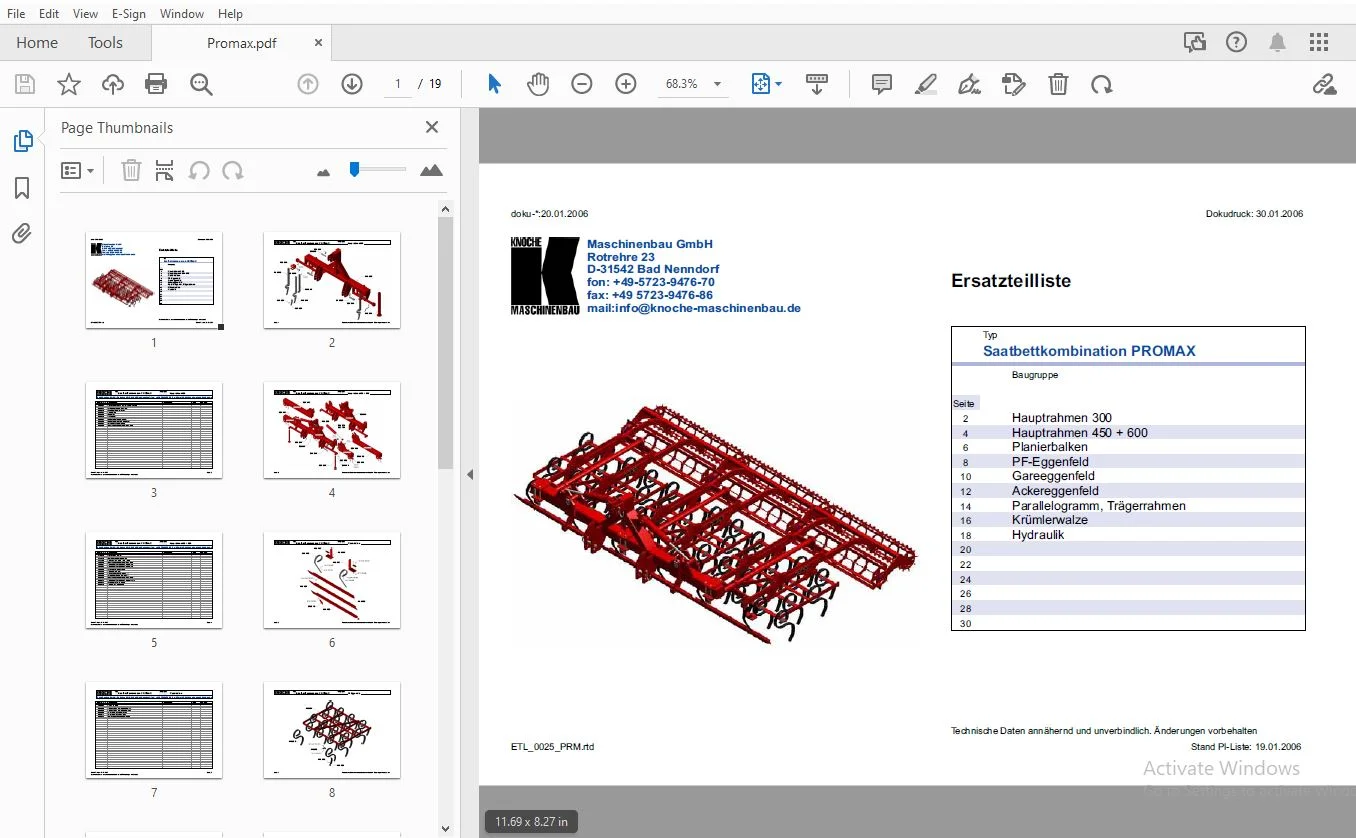Open the File menu
This screenshot has height=838, width=1356.
pyautogui.click(x=16, y=13)
